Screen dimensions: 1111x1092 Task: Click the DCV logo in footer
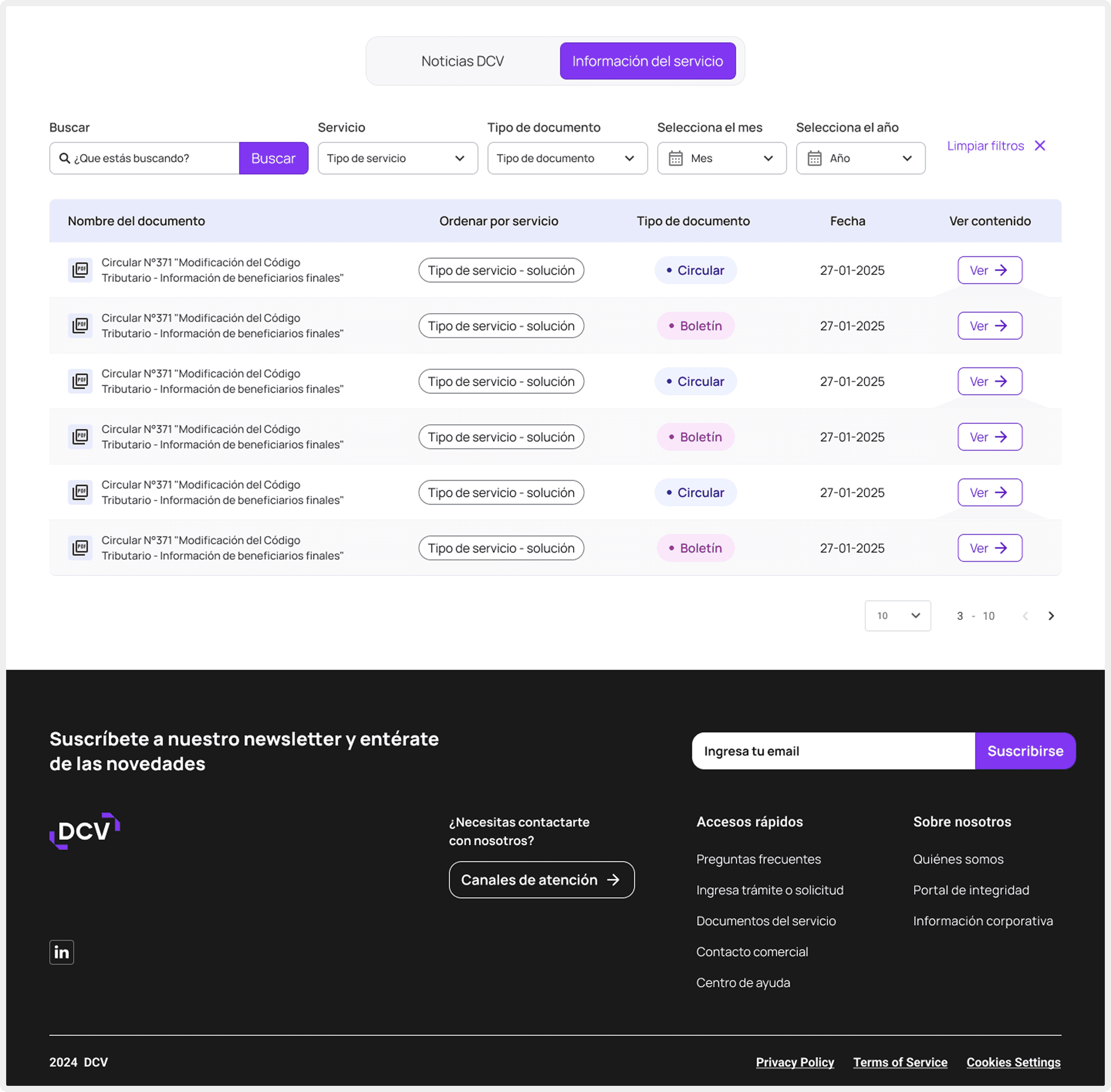tap(85, 831)
